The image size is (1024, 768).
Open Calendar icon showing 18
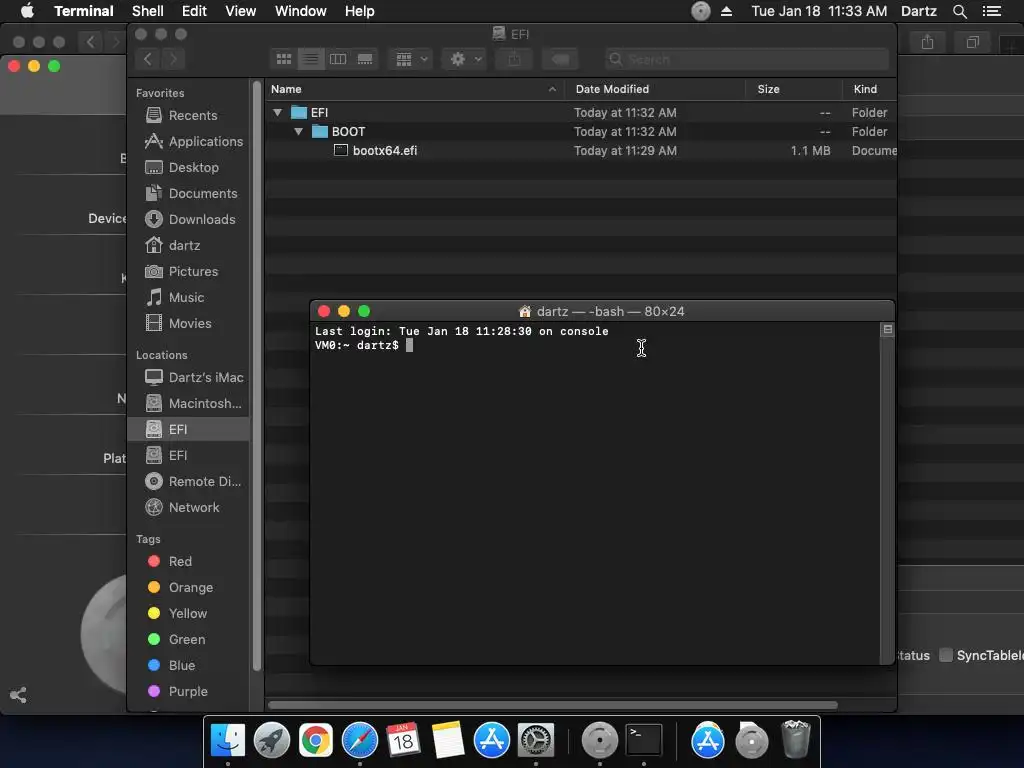[403, 741]
